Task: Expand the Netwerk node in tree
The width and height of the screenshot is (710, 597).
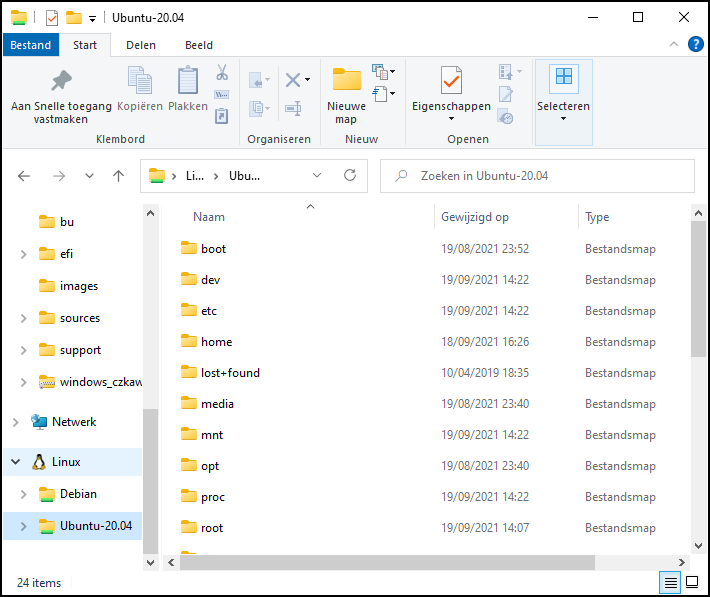Action: [x=16, y=422]
